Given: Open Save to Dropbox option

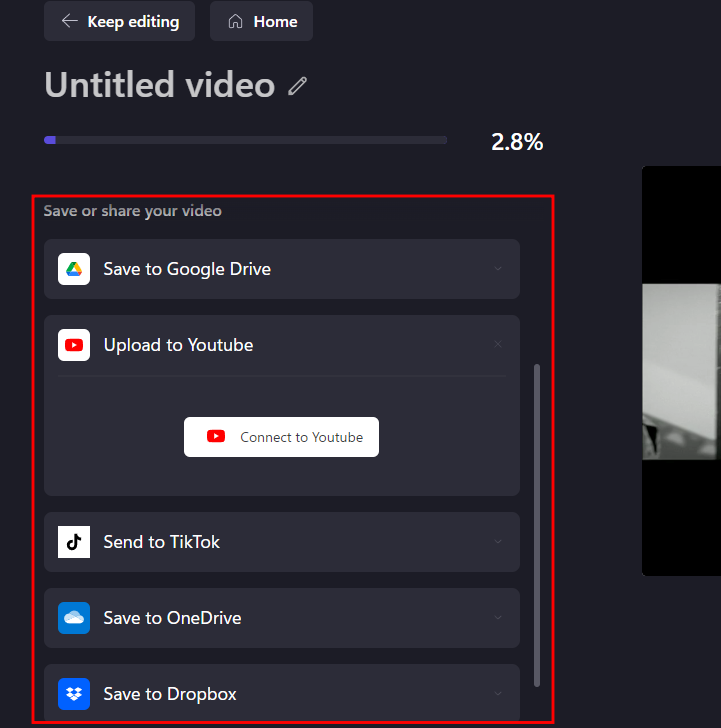Looking at the screenshot, I should [x=282, y=693].
